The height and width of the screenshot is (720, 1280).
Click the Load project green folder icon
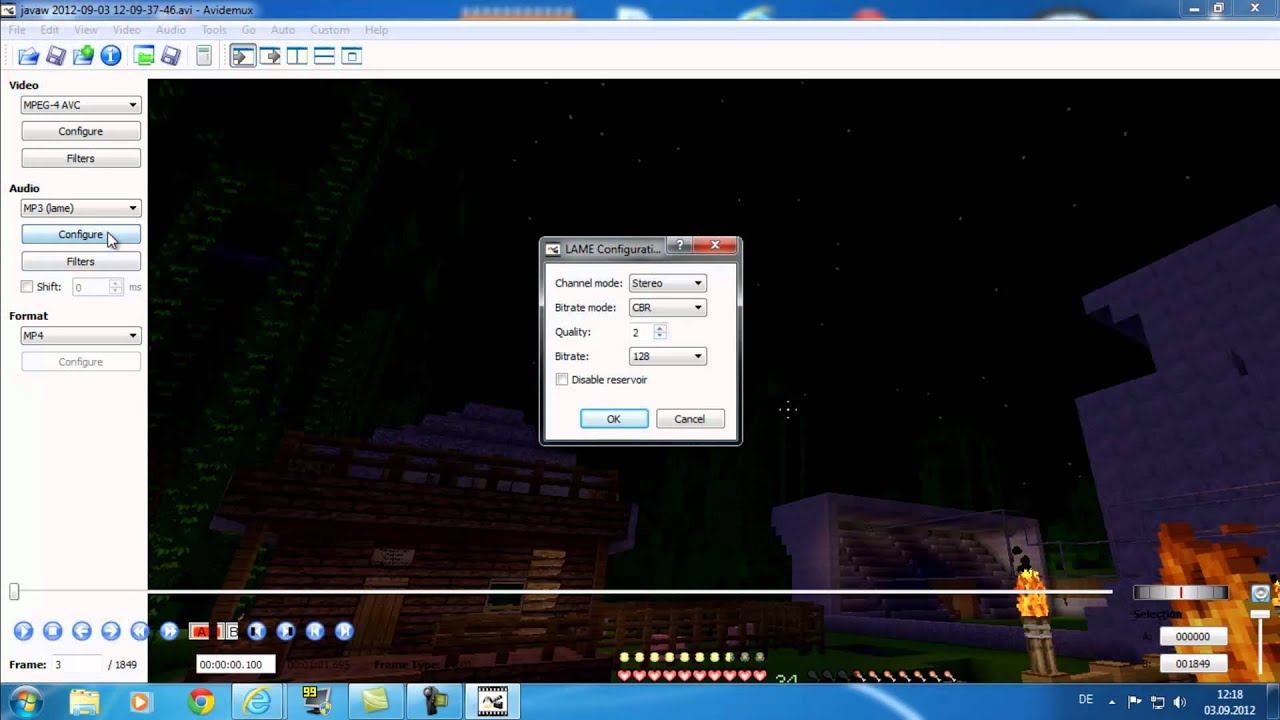(x=144, y=56)
